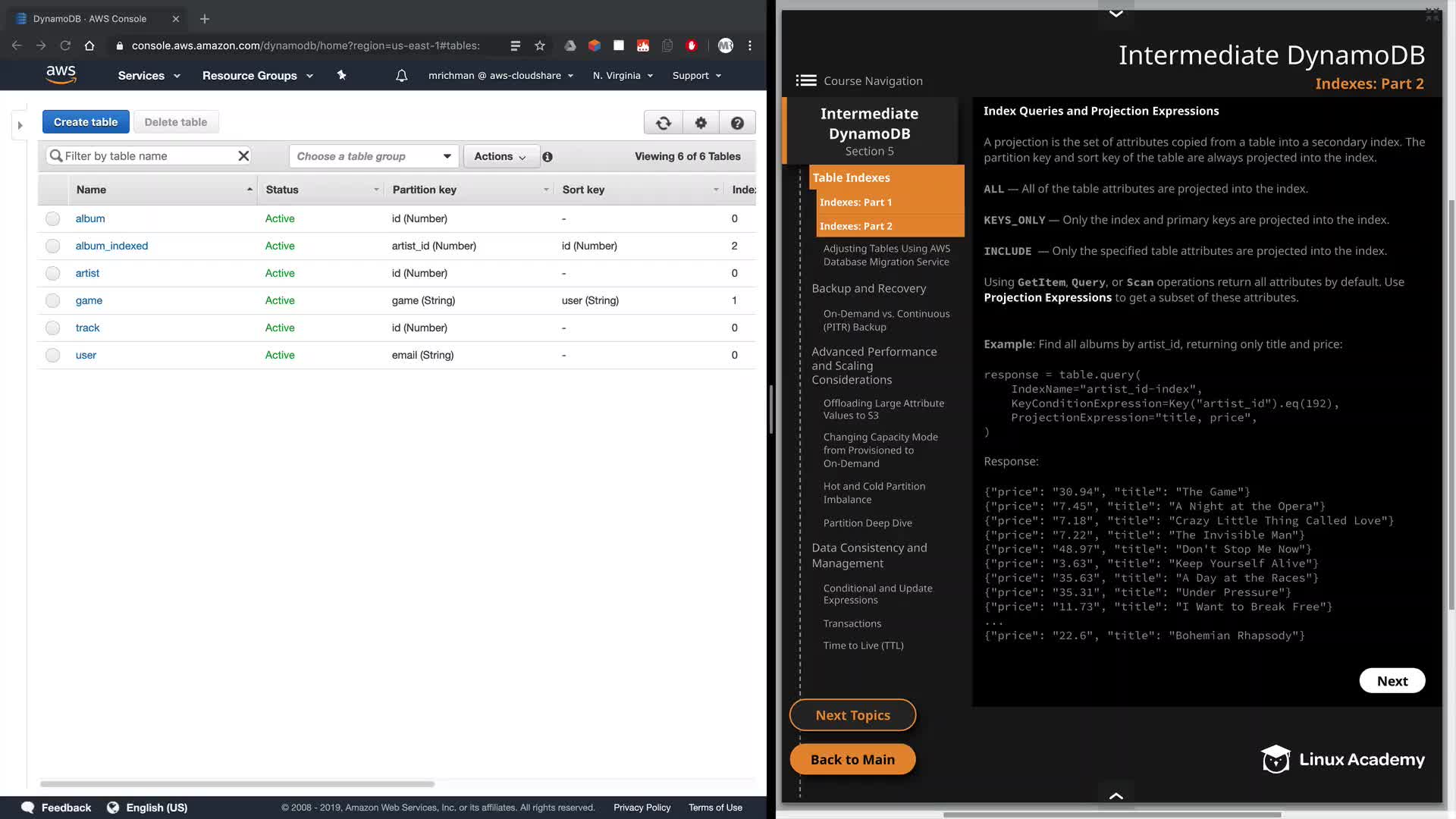This screenshot has height=819, width=1456.
Task: Click the horizontal table scrollbar
Action: (x=237, y=784)
